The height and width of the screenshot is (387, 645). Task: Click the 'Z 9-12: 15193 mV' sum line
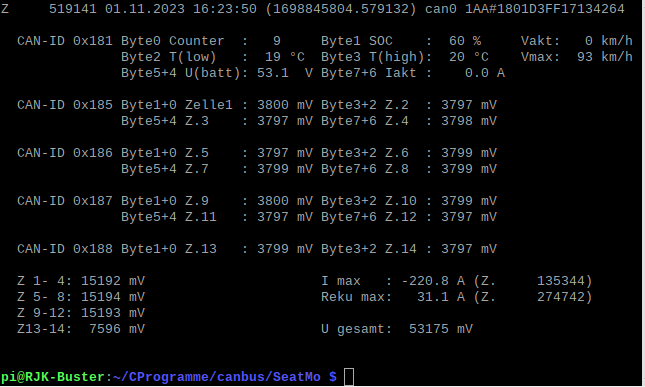[81, 313]
